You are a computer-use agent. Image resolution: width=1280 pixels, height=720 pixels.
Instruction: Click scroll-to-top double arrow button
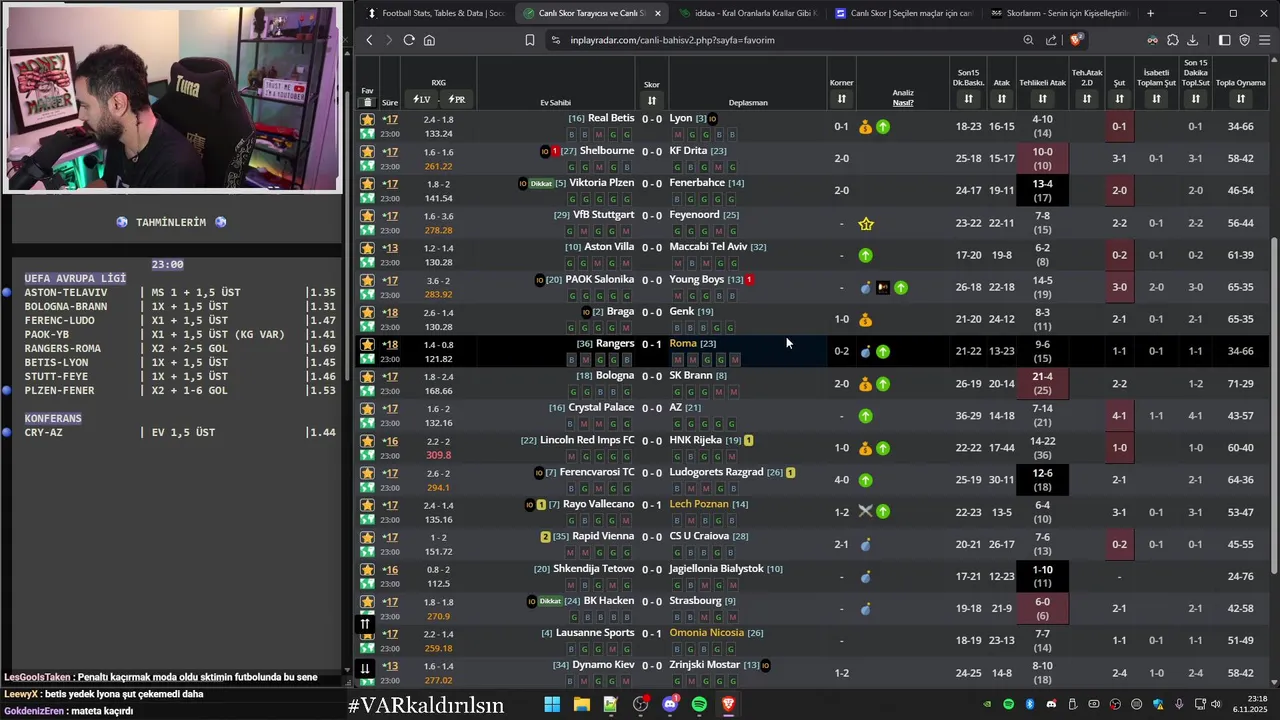(x=365, y=624)
